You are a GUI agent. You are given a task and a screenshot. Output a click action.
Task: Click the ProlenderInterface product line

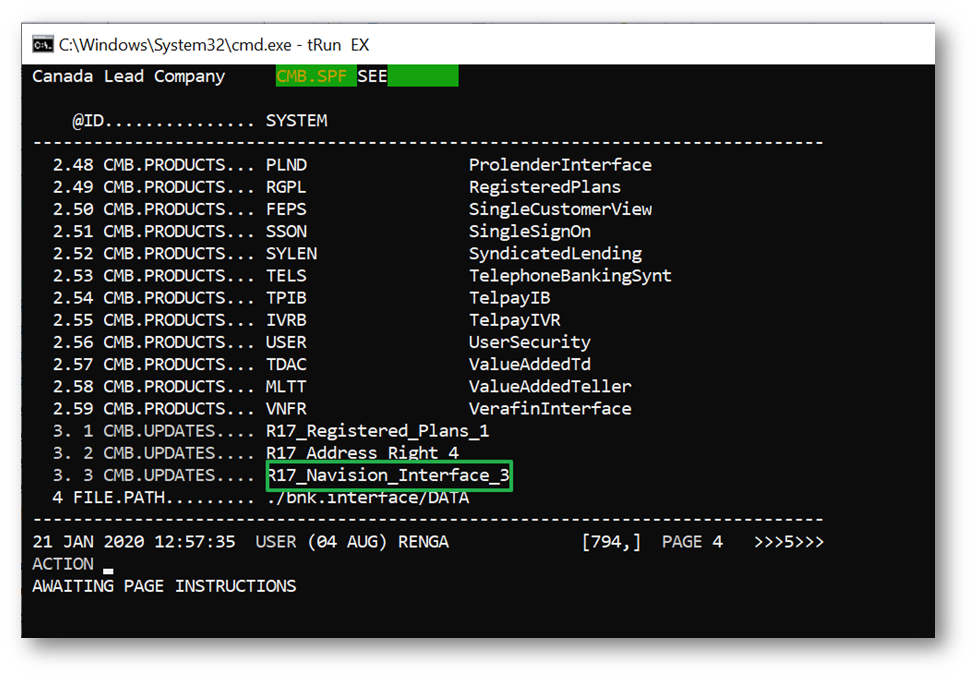pyautogui.click(x=560, y=165)
